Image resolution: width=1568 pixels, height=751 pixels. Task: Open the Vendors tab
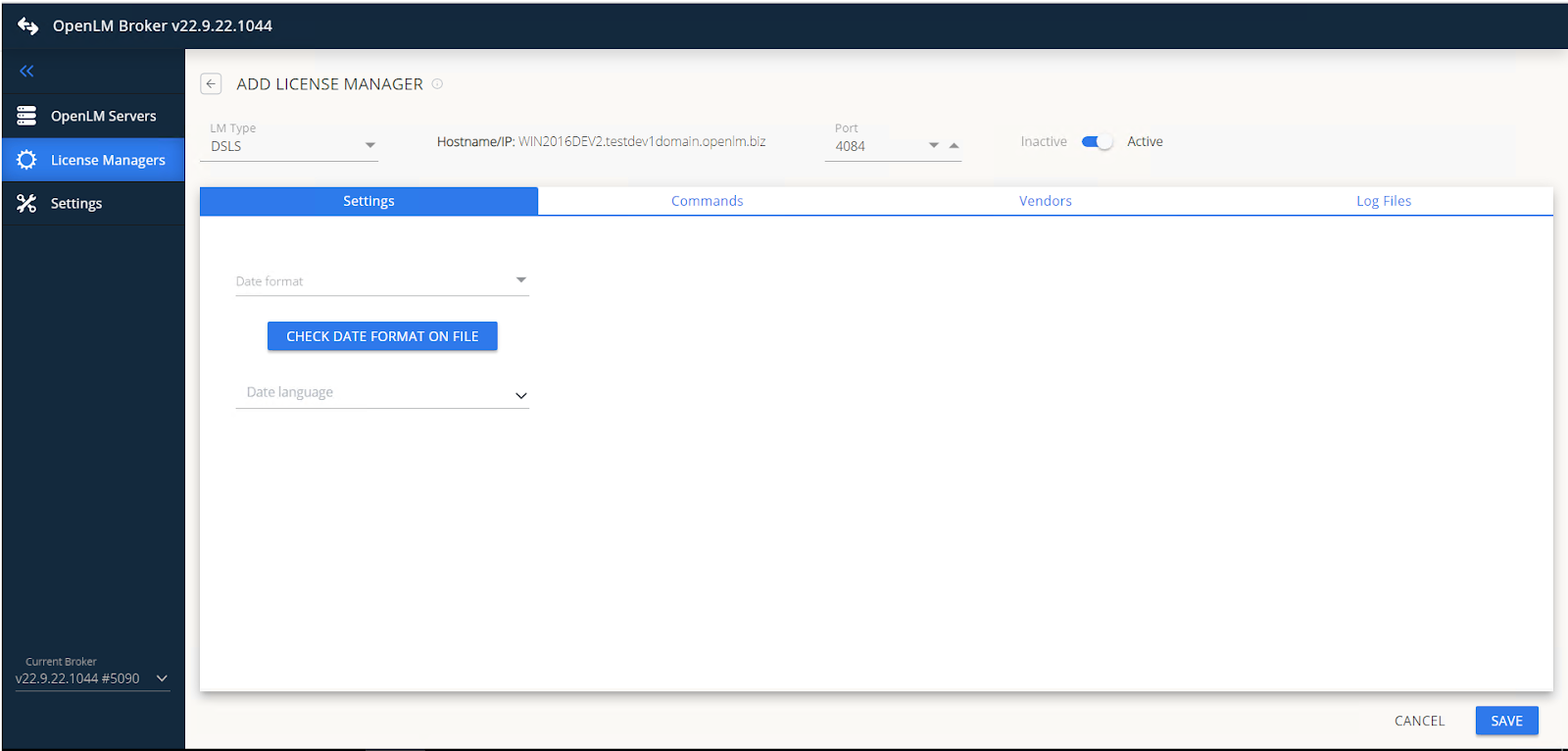pos(1045,201)
